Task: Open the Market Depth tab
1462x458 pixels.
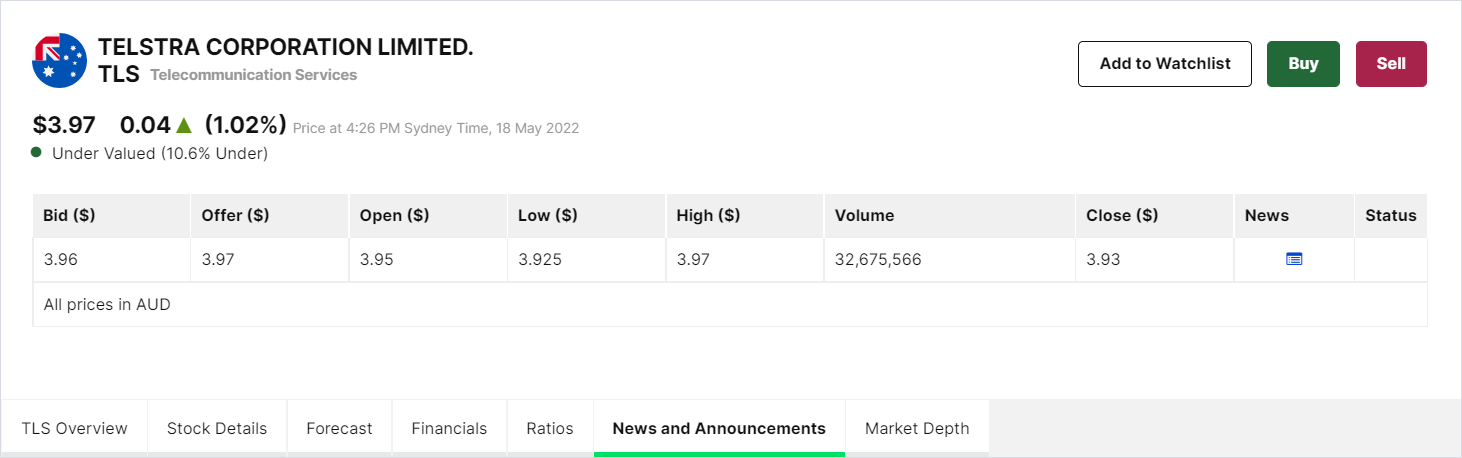Action: click(917, 428)
